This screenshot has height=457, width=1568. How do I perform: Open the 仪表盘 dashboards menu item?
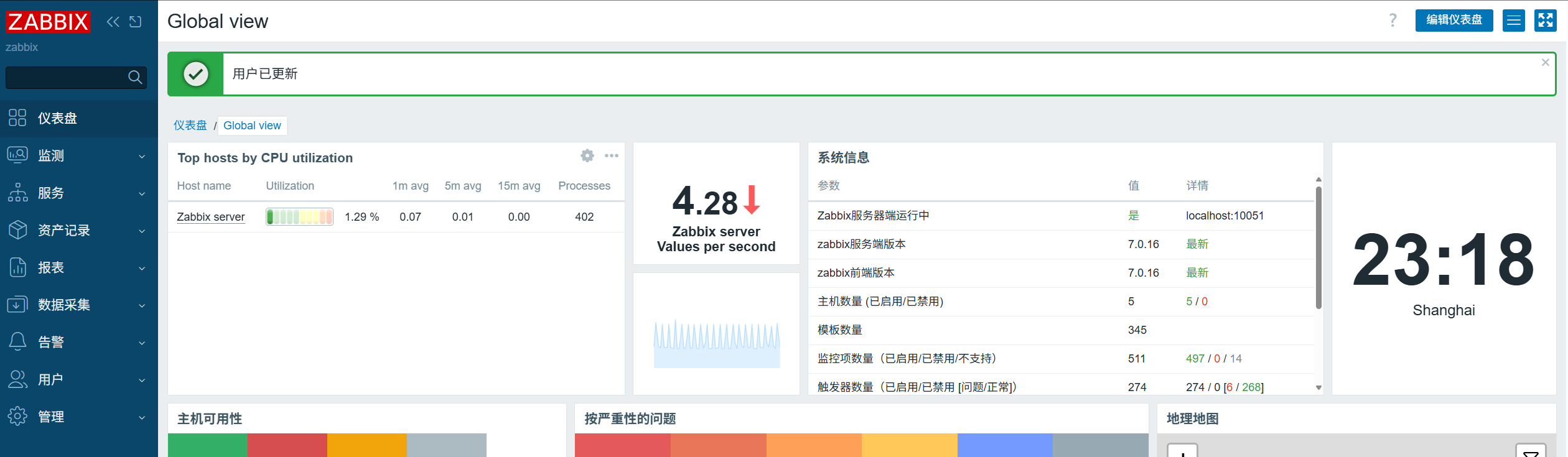(79, 118)
